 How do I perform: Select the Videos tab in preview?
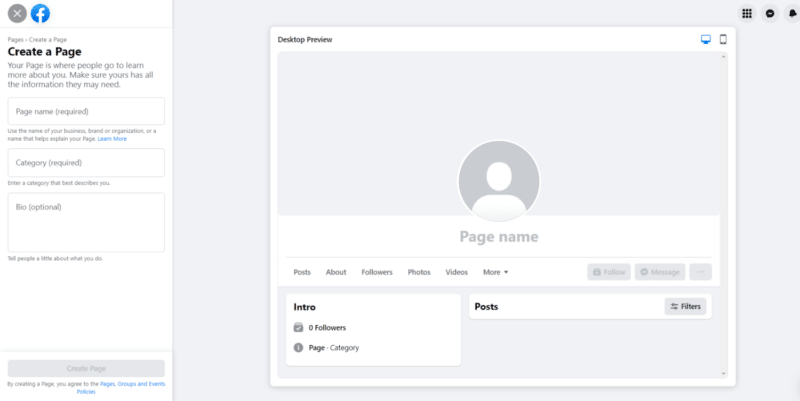coord(457,272)
